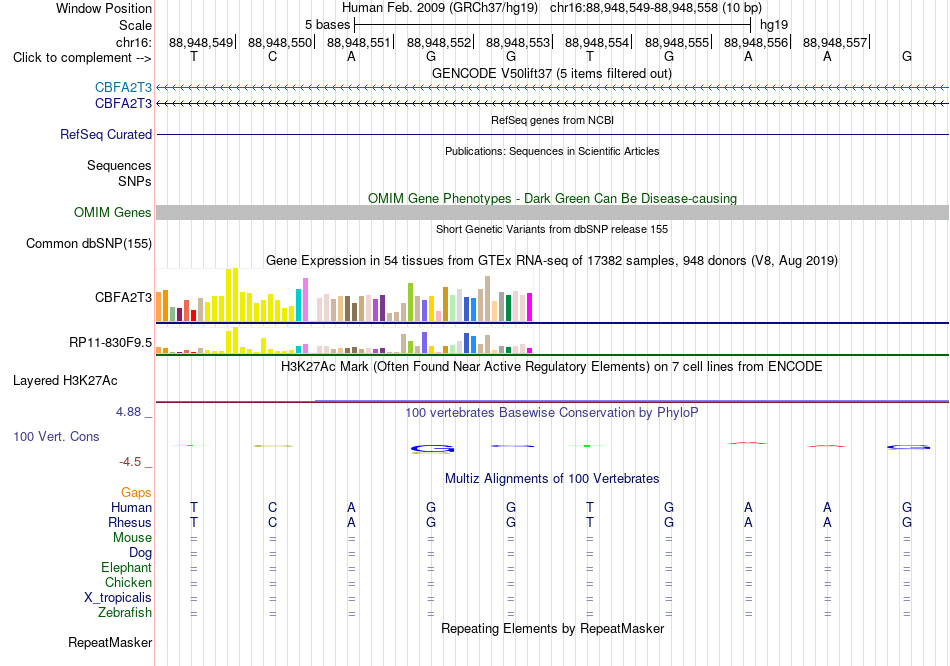
Task: Click the GENCODE V50lift37 track title
Action: tap(552, 73)
